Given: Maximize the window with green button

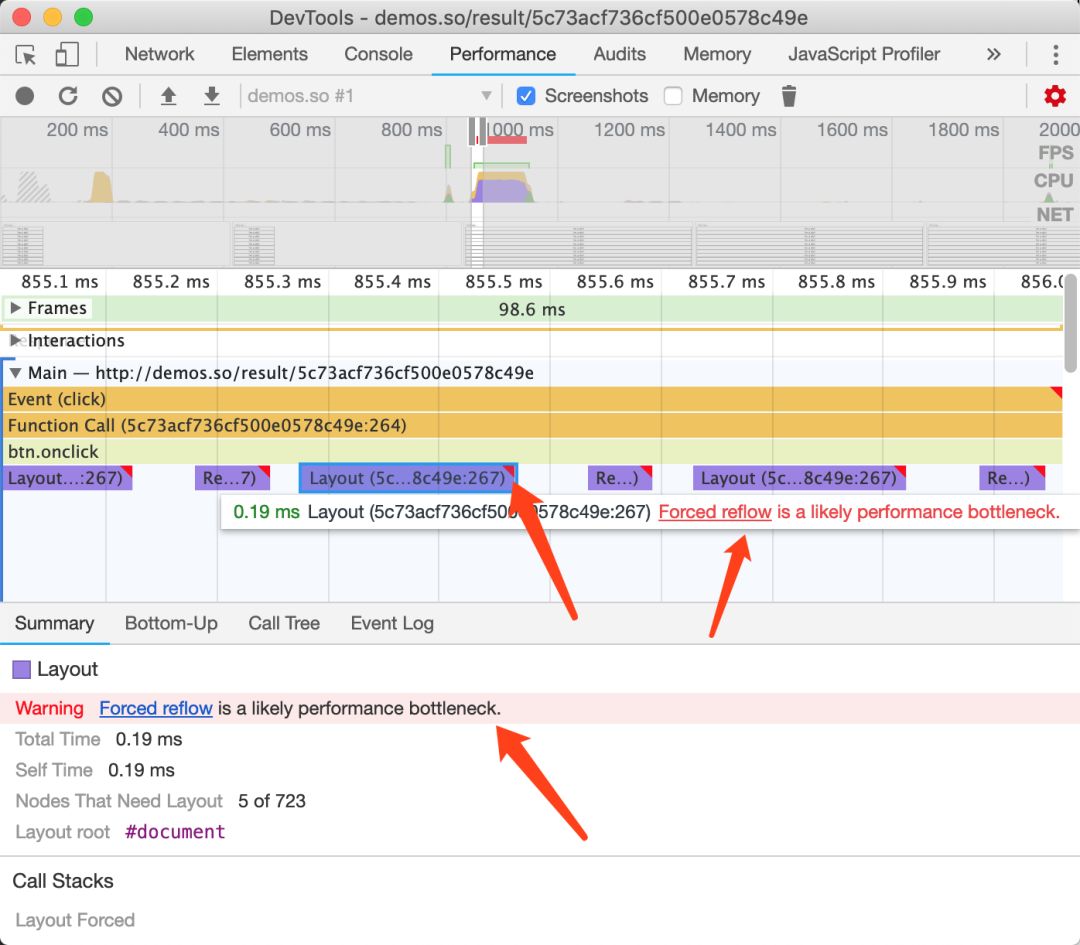Looking at the screenshot, I should [x=83, y=17].
